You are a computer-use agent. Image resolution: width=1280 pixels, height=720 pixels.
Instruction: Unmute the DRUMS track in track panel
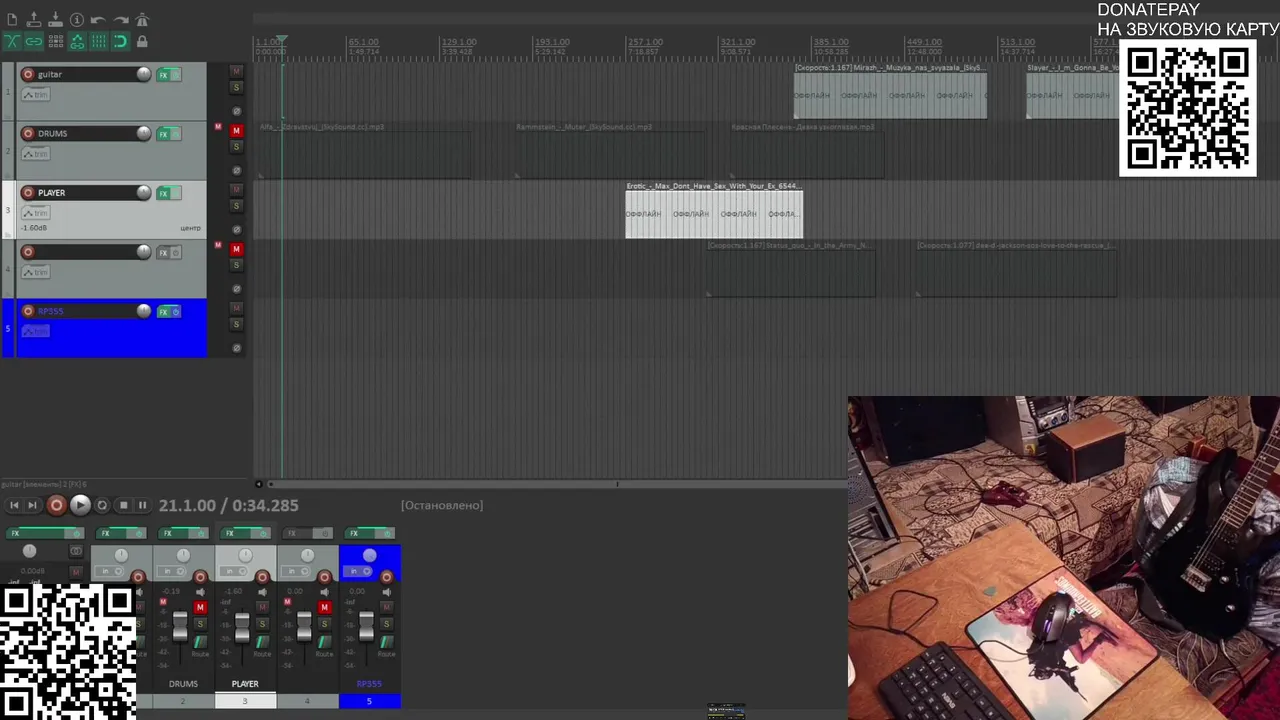236,130
